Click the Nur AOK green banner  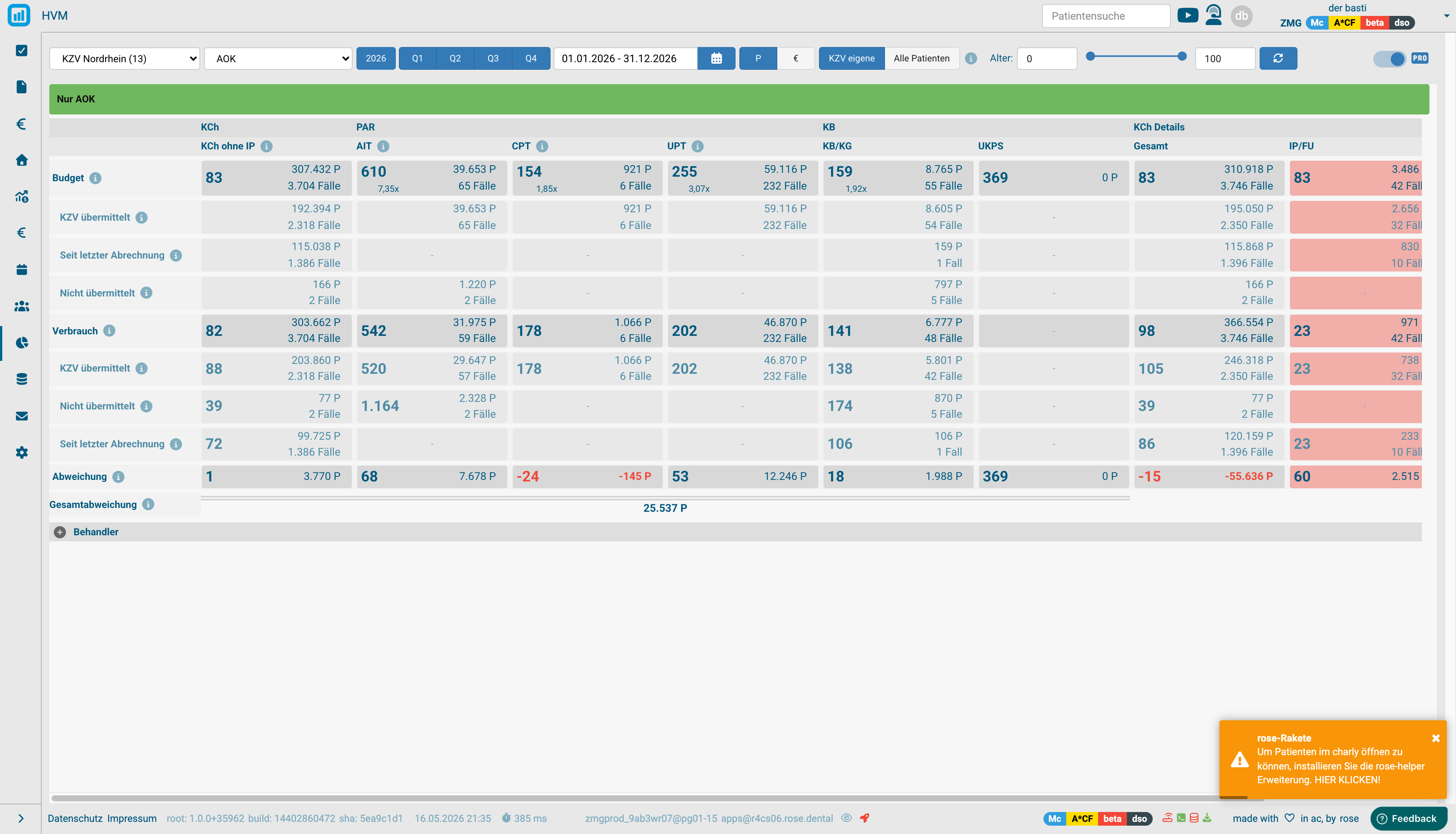pos(739,99)
